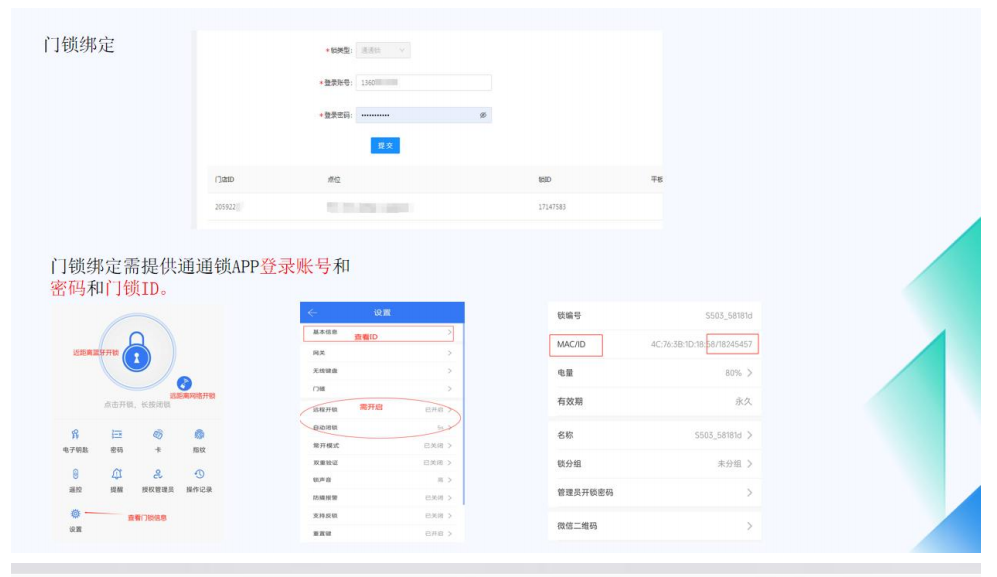
Task: Open the 遥控 remote control icon
Action: click(76, 474)
